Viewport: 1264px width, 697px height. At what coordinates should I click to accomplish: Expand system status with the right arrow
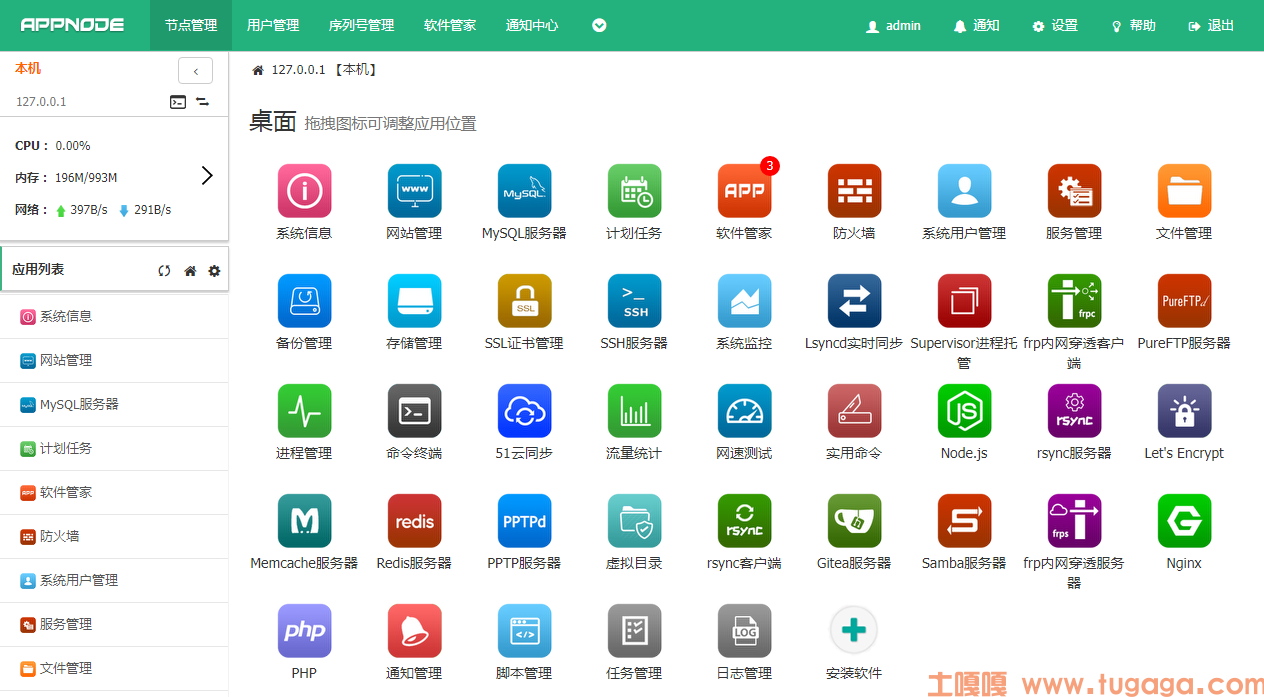(207, 176)
